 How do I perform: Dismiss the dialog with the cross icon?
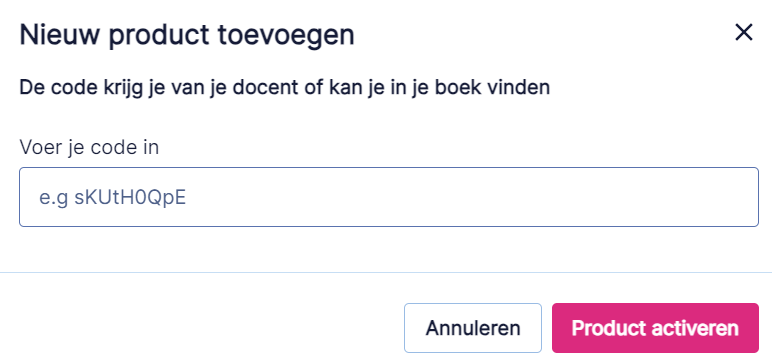[x=743, y=33]
